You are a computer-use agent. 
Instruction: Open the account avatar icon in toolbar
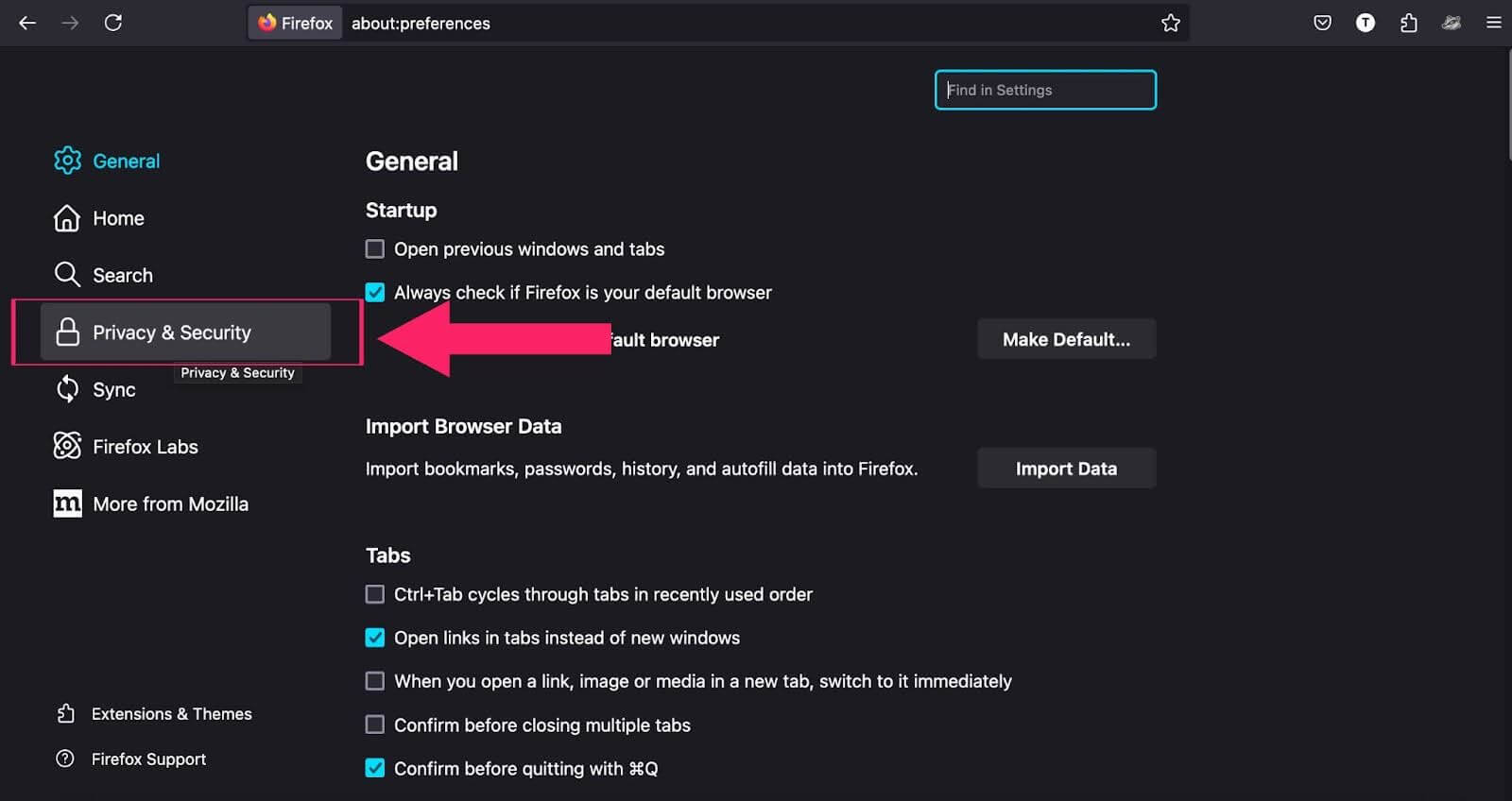point(1365,23)
